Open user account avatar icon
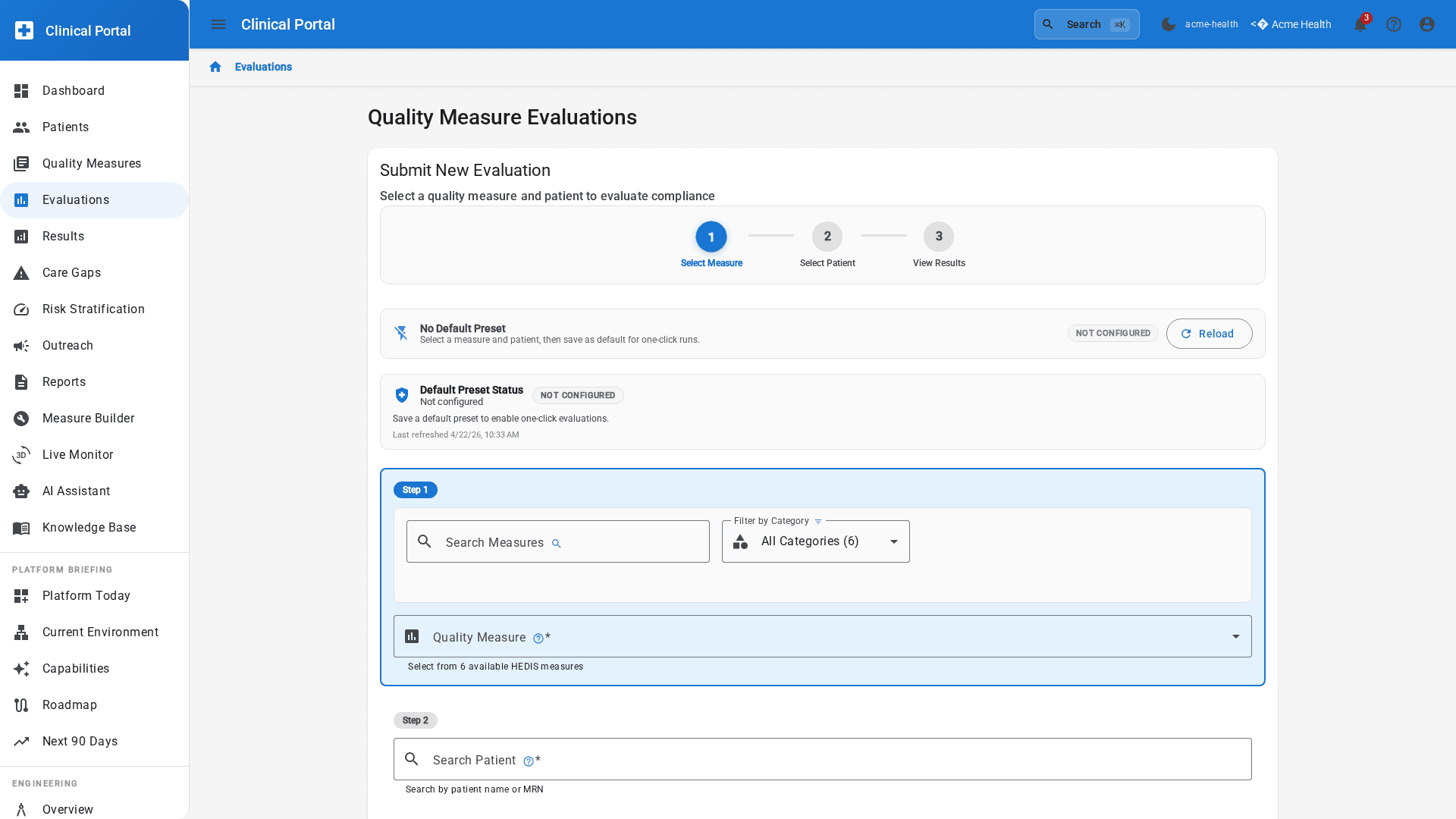 pos(1426,24)
